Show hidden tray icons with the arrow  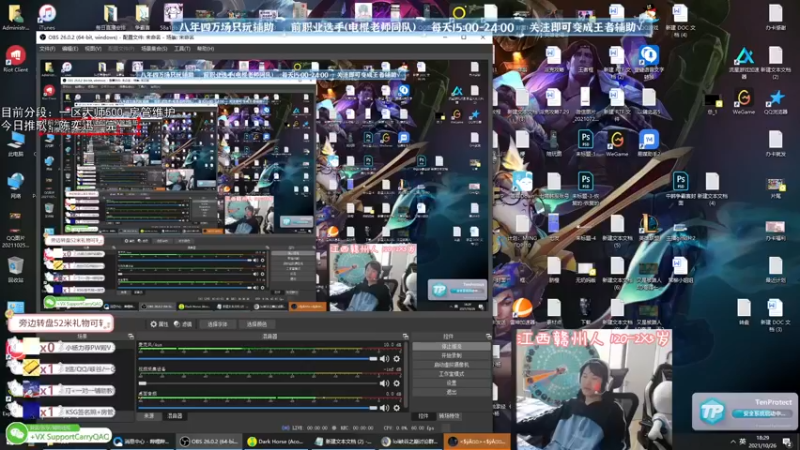(733, 441)
